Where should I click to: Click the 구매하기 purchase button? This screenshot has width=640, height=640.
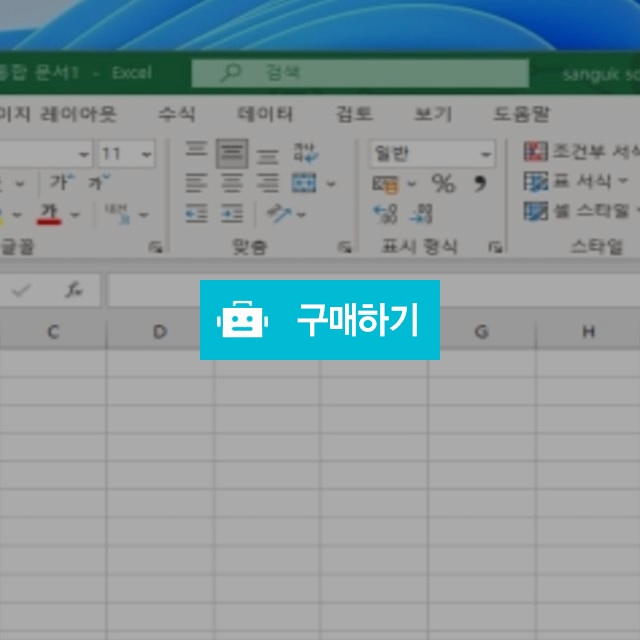pyautogui.click(x=320, y=320)
